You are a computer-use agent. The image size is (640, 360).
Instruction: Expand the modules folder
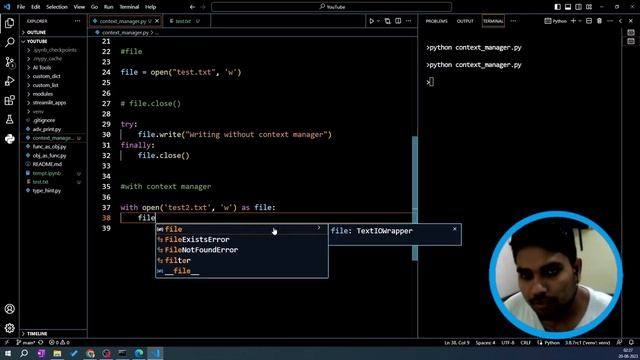(x=42, y=94)
